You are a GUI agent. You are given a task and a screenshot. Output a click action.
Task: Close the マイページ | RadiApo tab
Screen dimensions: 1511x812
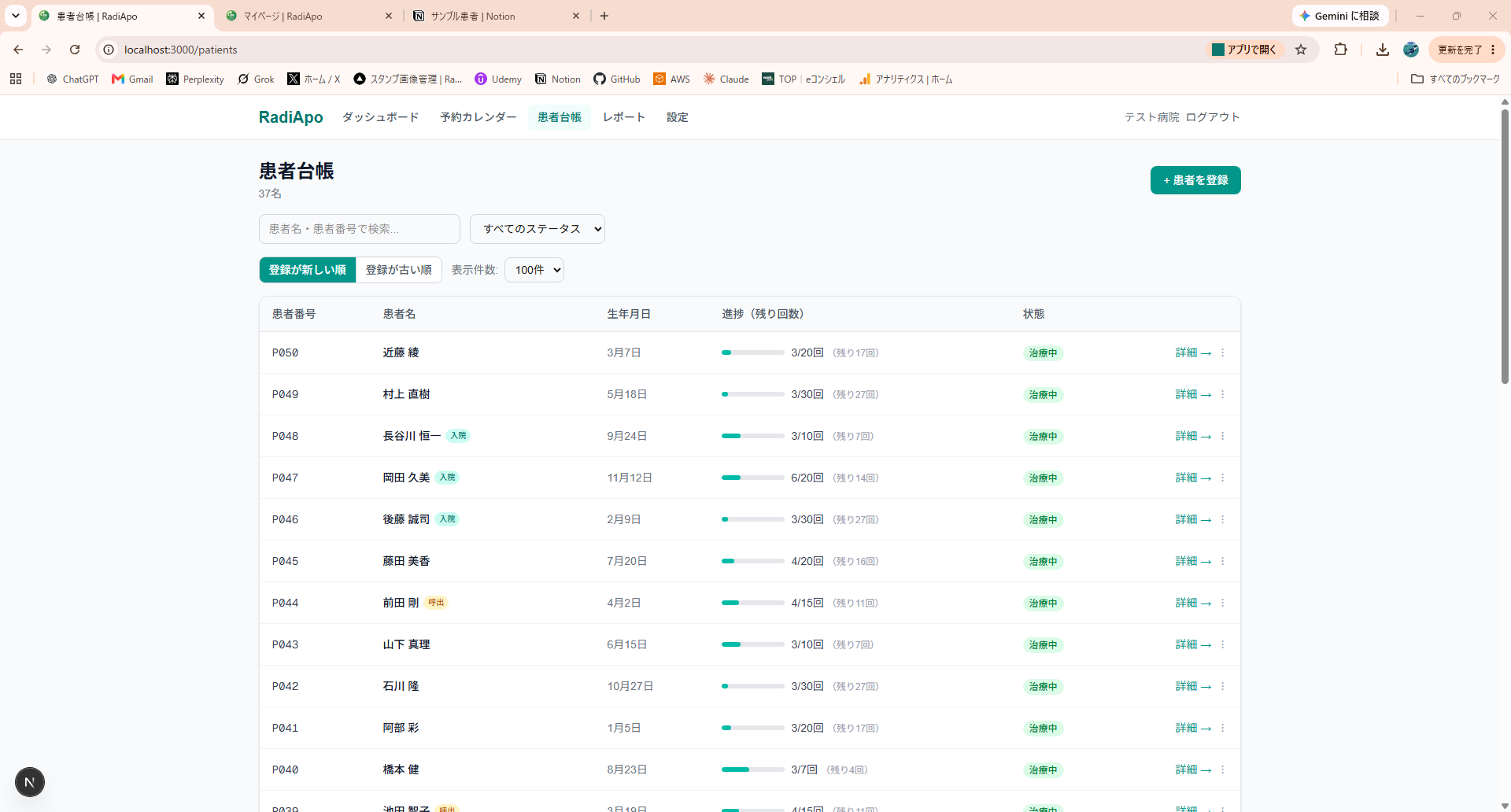[x=389, y=16]
